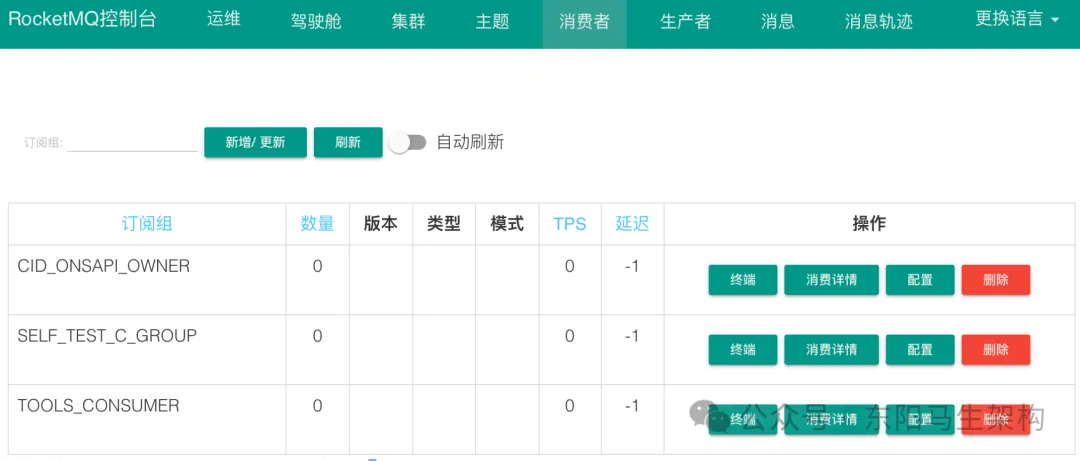
Task: Sort by the 数量 column header
Action: (x=317, y=224)
